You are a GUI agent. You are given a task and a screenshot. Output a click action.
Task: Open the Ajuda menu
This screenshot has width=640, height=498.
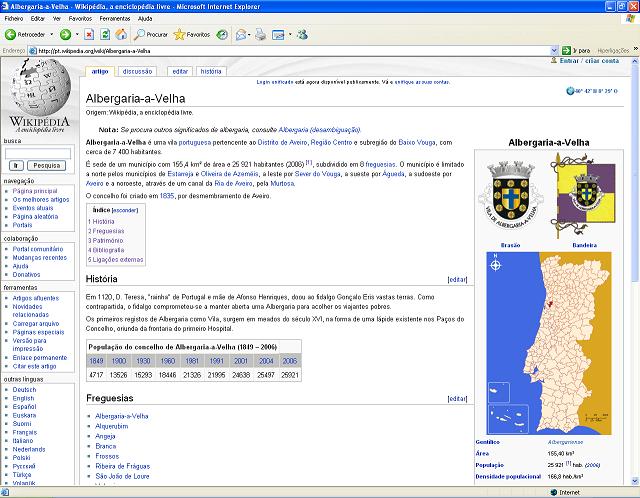pyautogui.click(x=145, y=18)
